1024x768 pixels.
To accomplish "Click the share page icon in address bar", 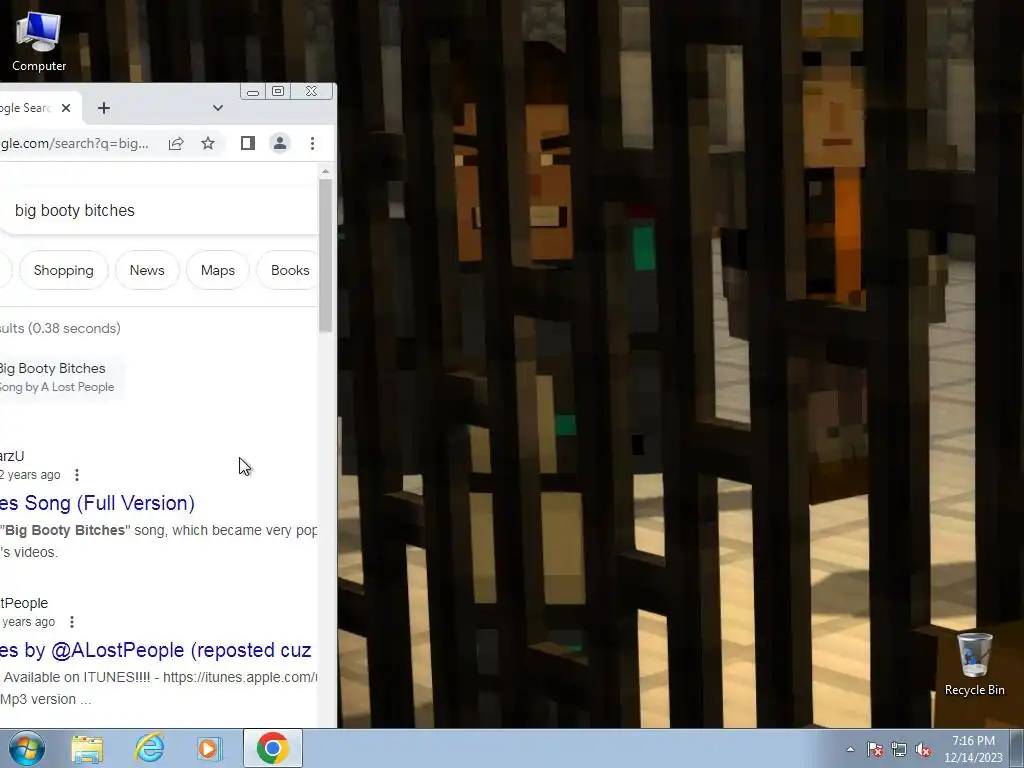I will [176, 143].
